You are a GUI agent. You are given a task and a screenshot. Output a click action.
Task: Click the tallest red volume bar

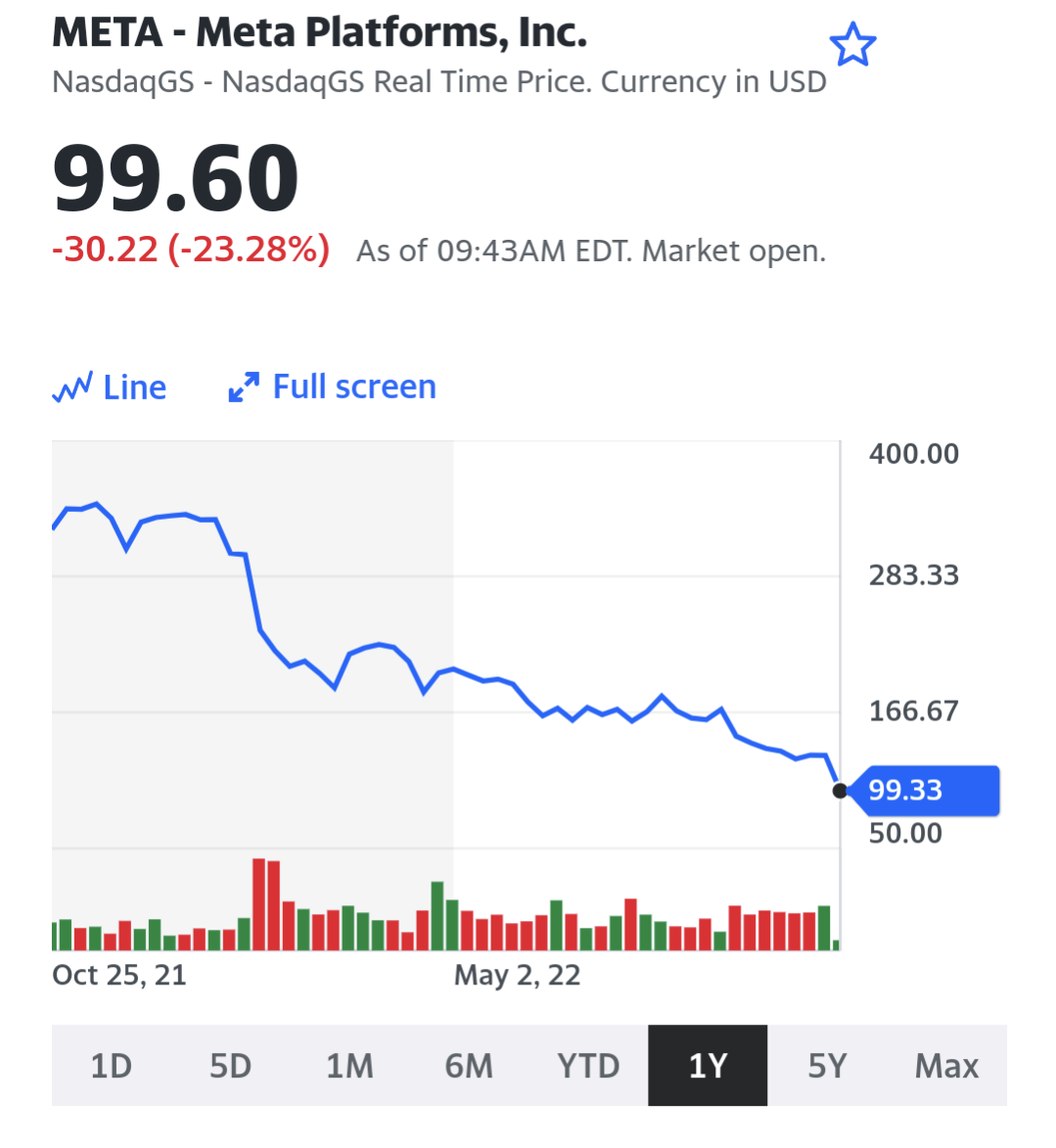[x=259, y=903]
